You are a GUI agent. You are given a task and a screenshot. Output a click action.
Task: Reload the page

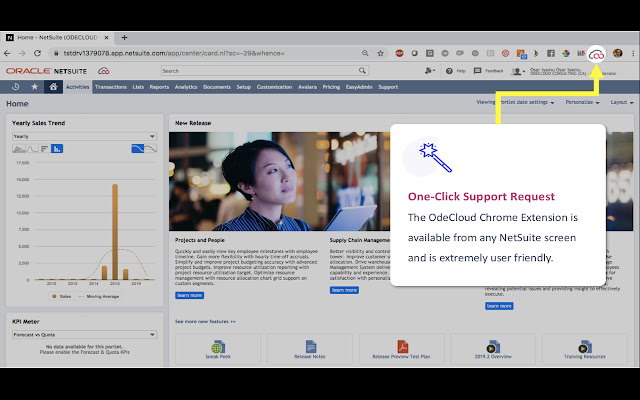37,53
